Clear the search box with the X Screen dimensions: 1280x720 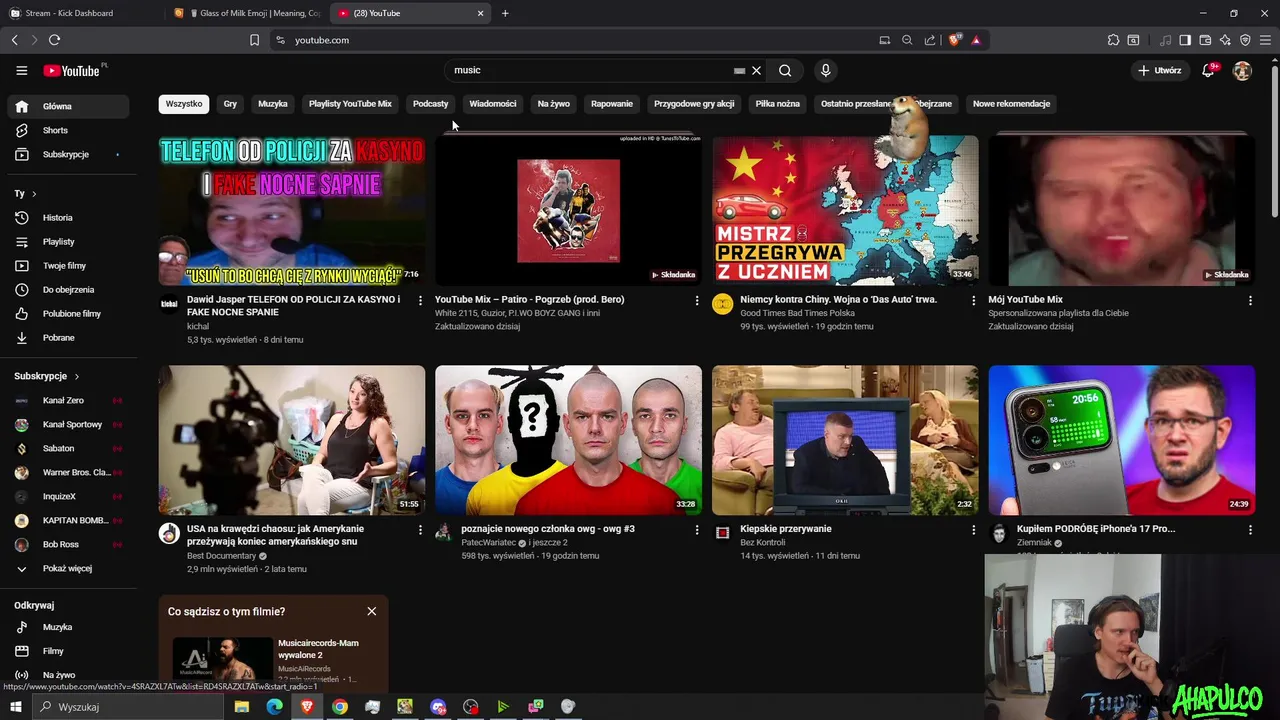pos(756,70)
